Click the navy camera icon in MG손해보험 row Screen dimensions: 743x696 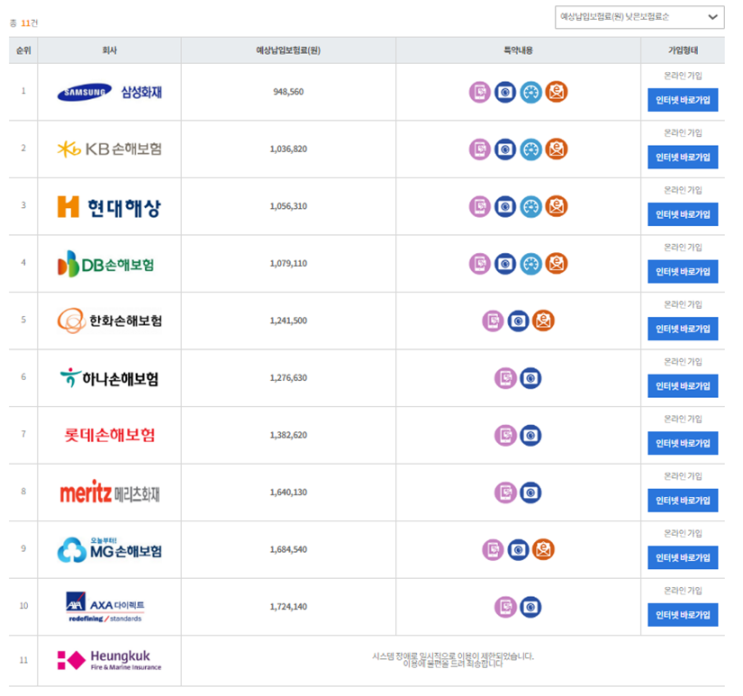click(518, 550)
